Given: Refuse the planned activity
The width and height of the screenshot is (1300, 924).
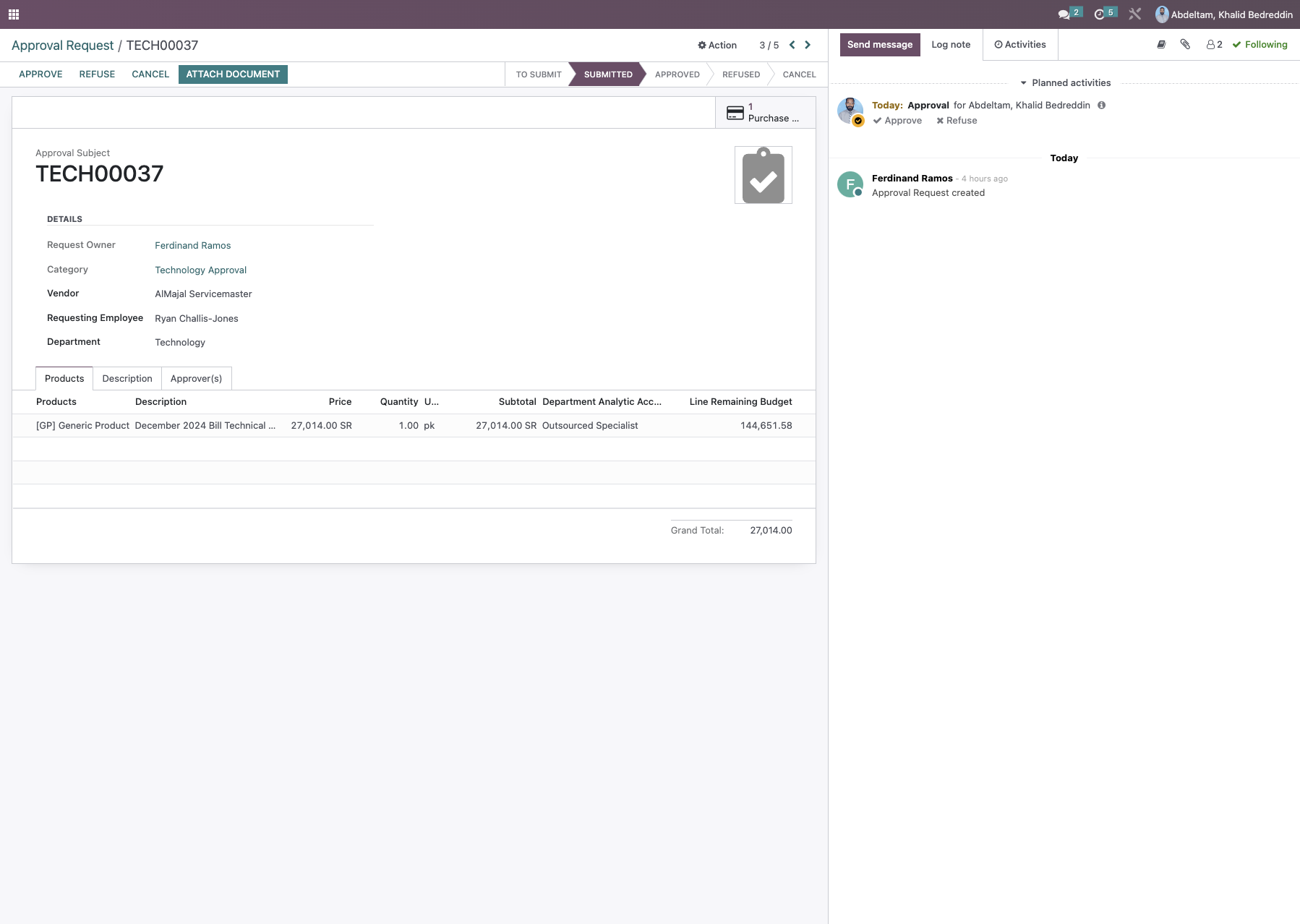Looking at the screenshot, I should 957,121.
